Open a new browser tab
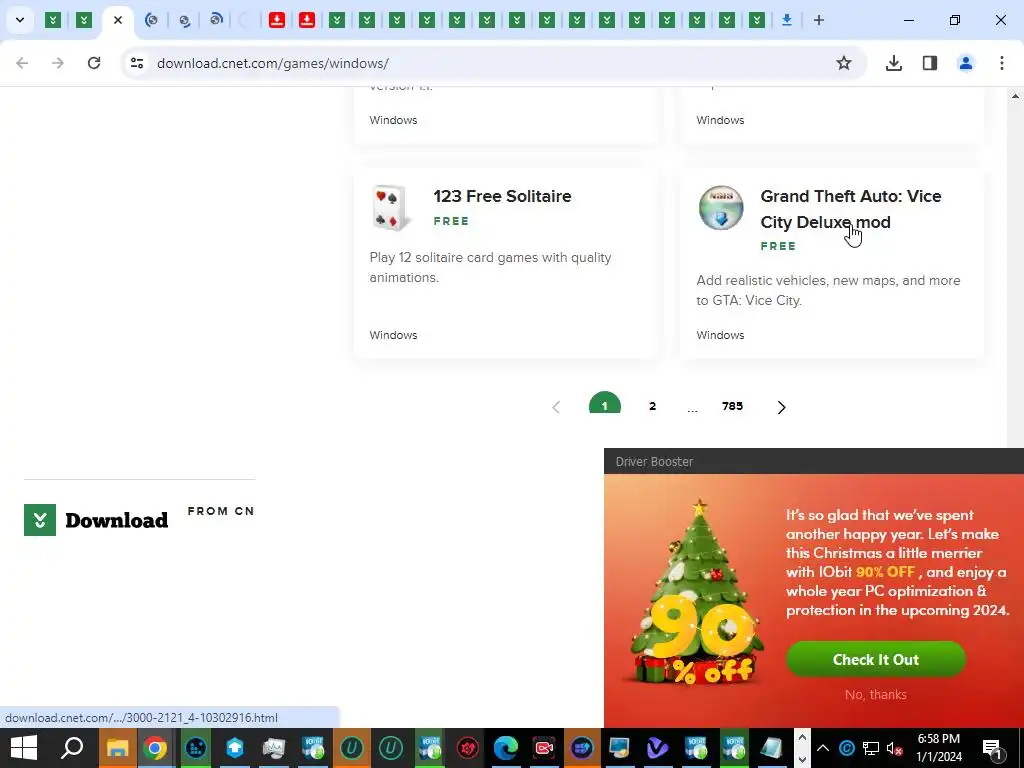This screenshot has height=768, width=1024. pos(818,20)
